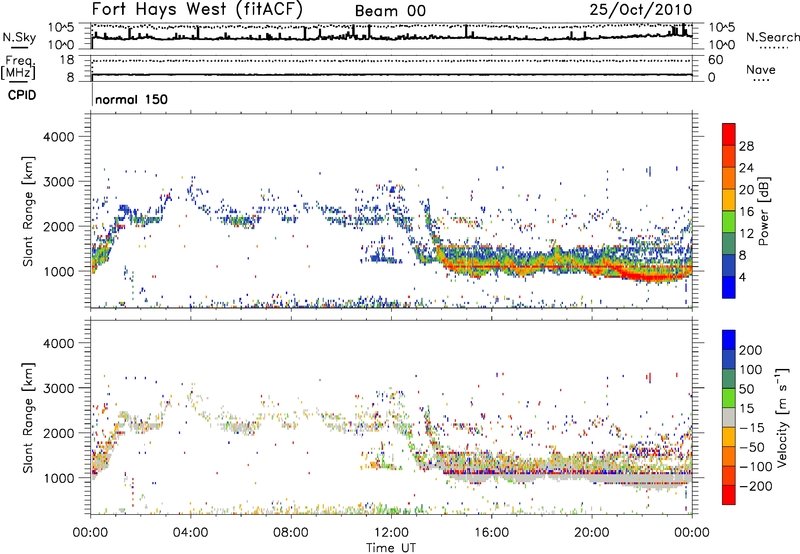This screenshot has height=554, width=800.
Task: Click the 'CPID' label
Action: (x=22, y=95)
